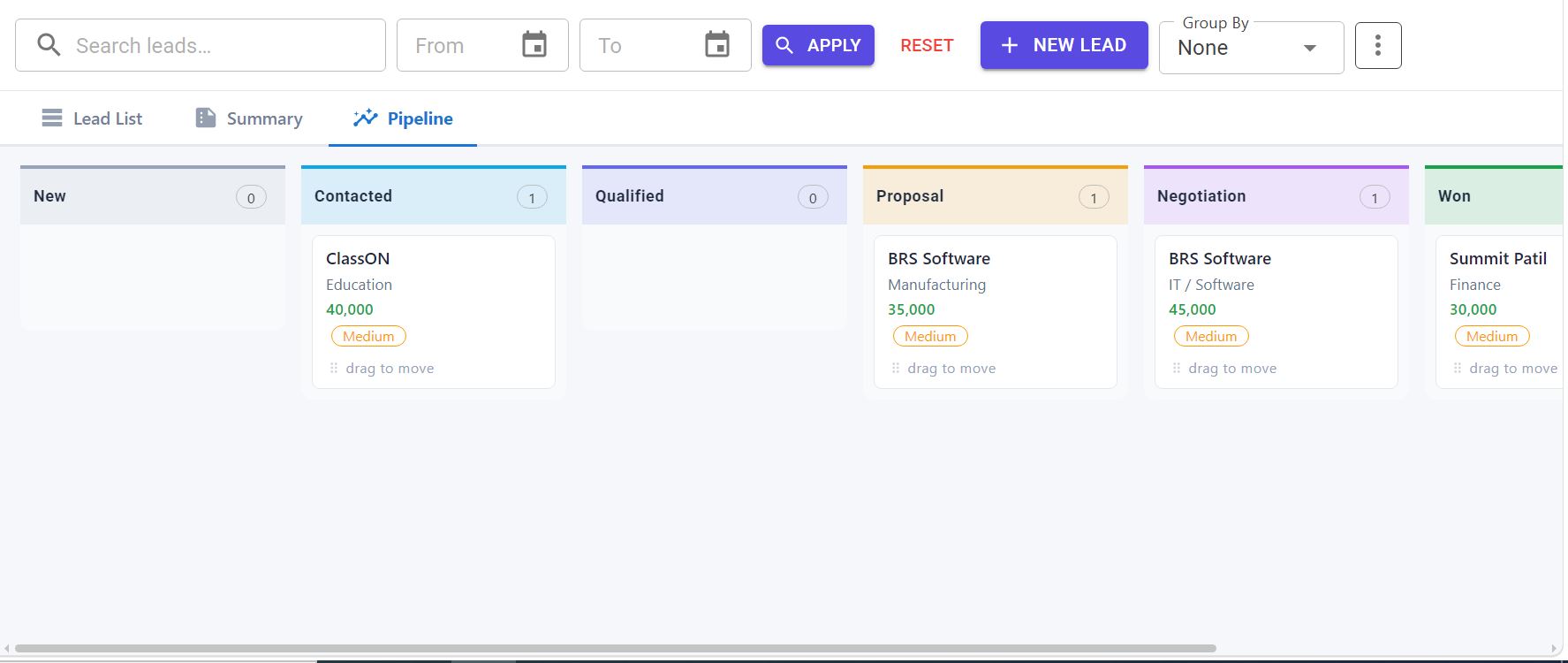
Task: Click the Summary tab document icon
Action: (206, 118)
